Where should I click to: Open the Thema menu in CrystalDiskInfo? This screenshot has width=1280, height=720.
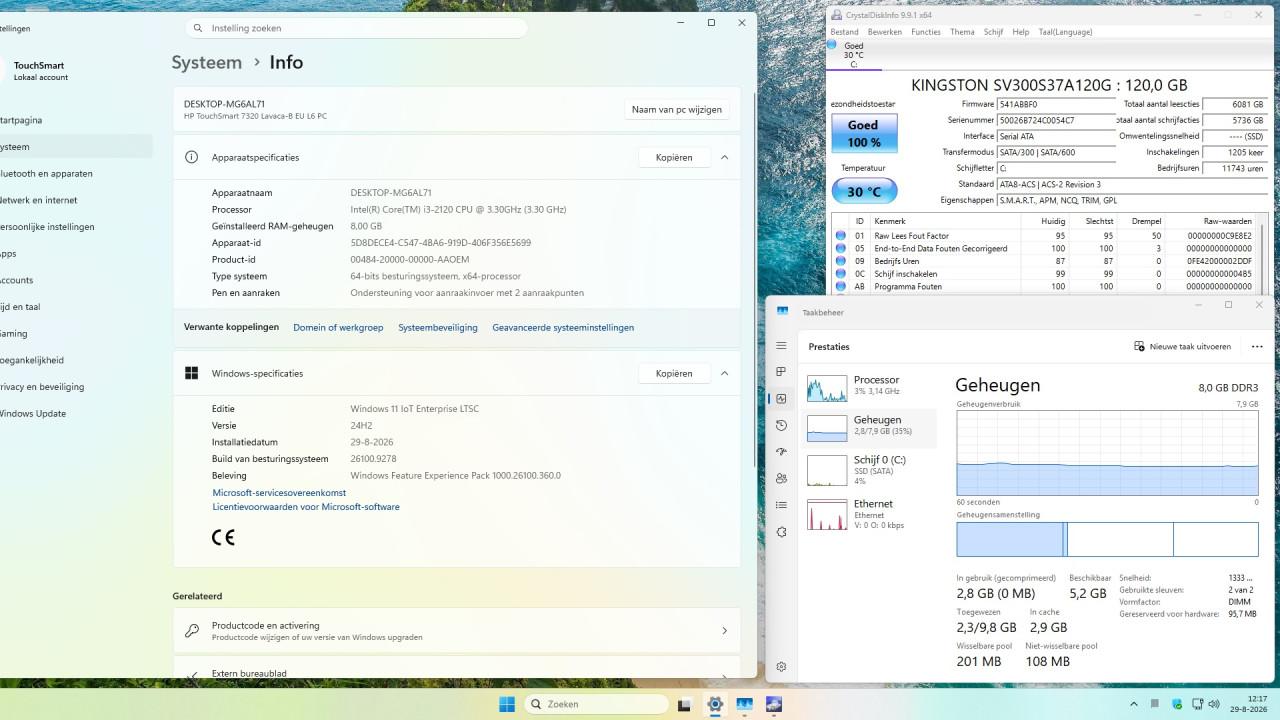962,32
